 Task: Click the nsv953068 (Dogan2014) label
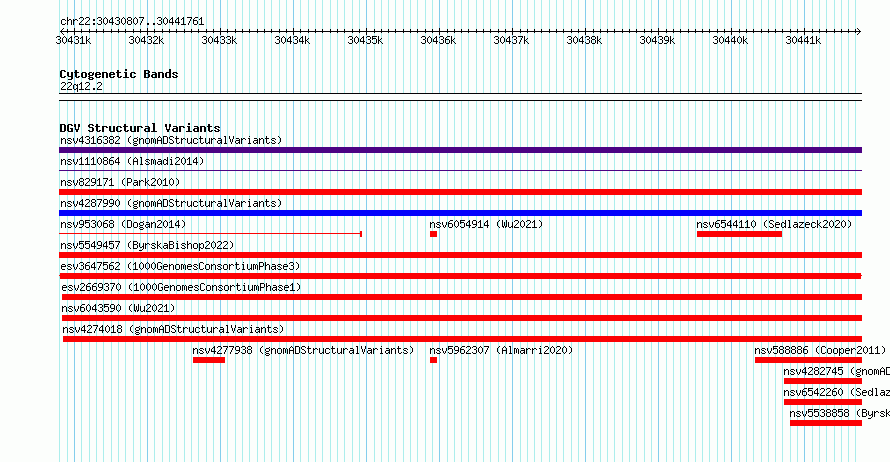[123, 224]
